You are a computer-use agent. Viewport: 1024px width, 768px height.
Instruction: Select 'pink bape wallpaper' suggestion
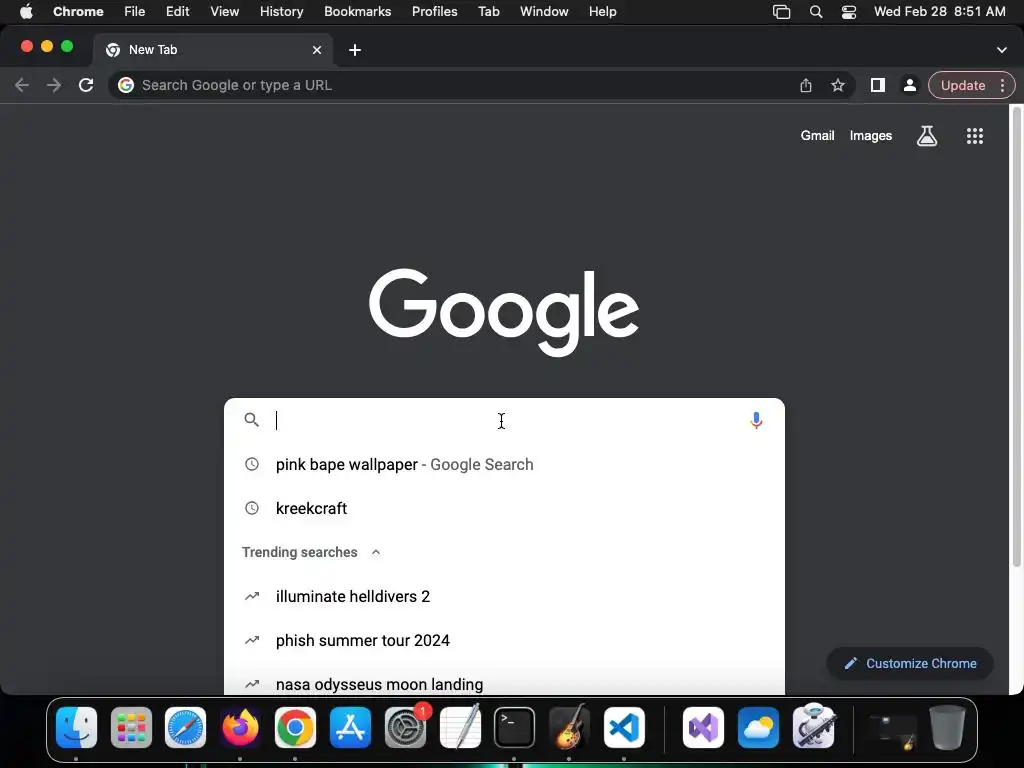click(504, 464)
